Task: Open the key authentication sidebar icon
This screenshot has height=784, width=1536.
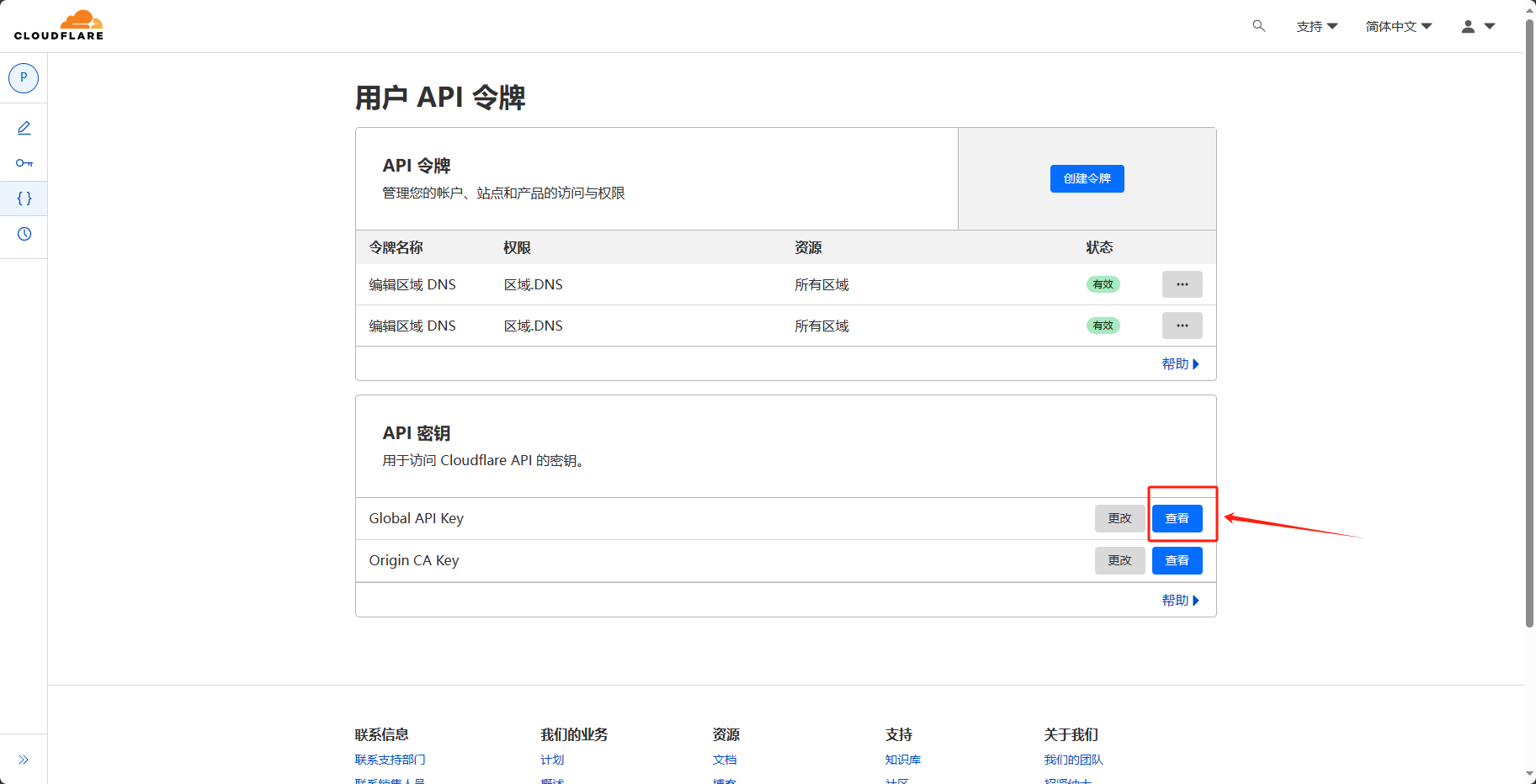Action: (24, 163)
